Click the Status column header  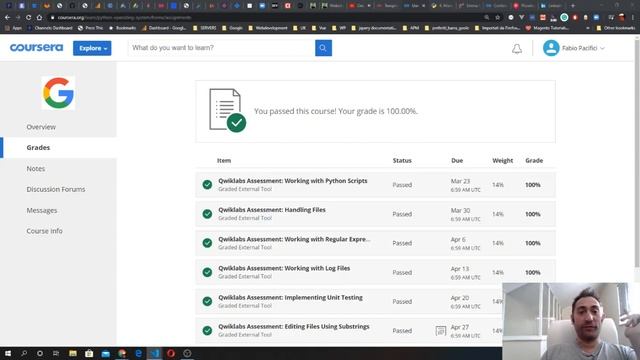pos(402,160)
